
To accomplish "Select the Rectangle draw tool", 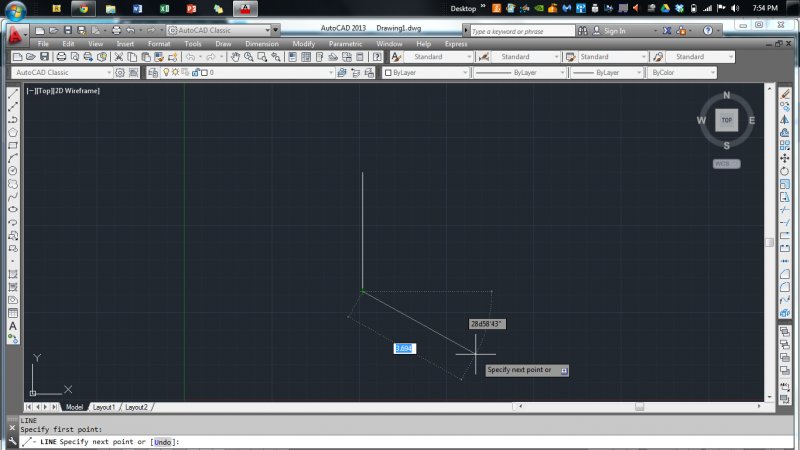I will coord(13,145).
